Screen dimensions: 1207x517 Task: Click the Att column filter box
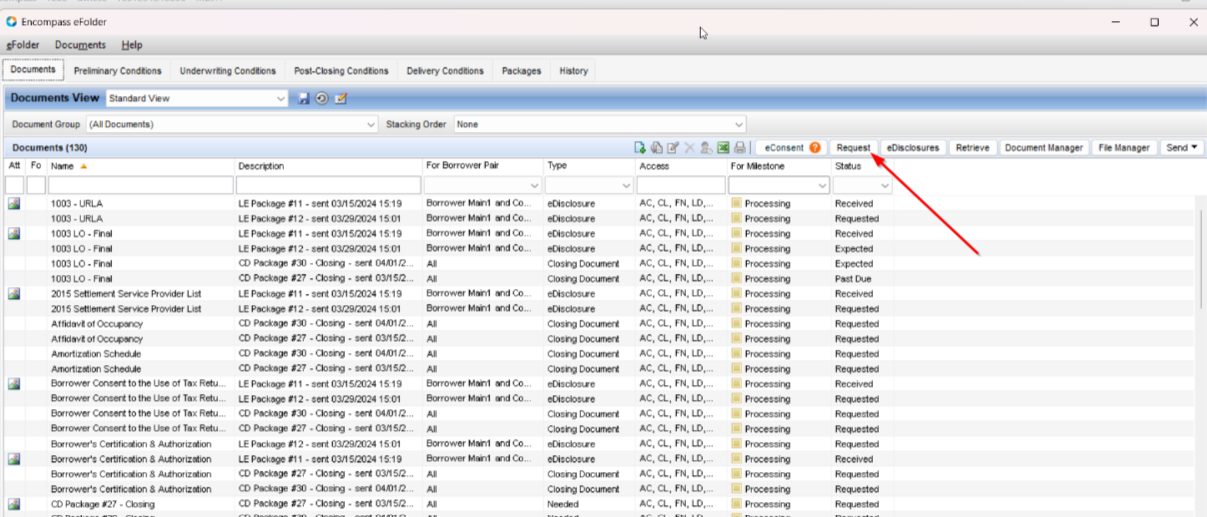[x=14, y=186]
